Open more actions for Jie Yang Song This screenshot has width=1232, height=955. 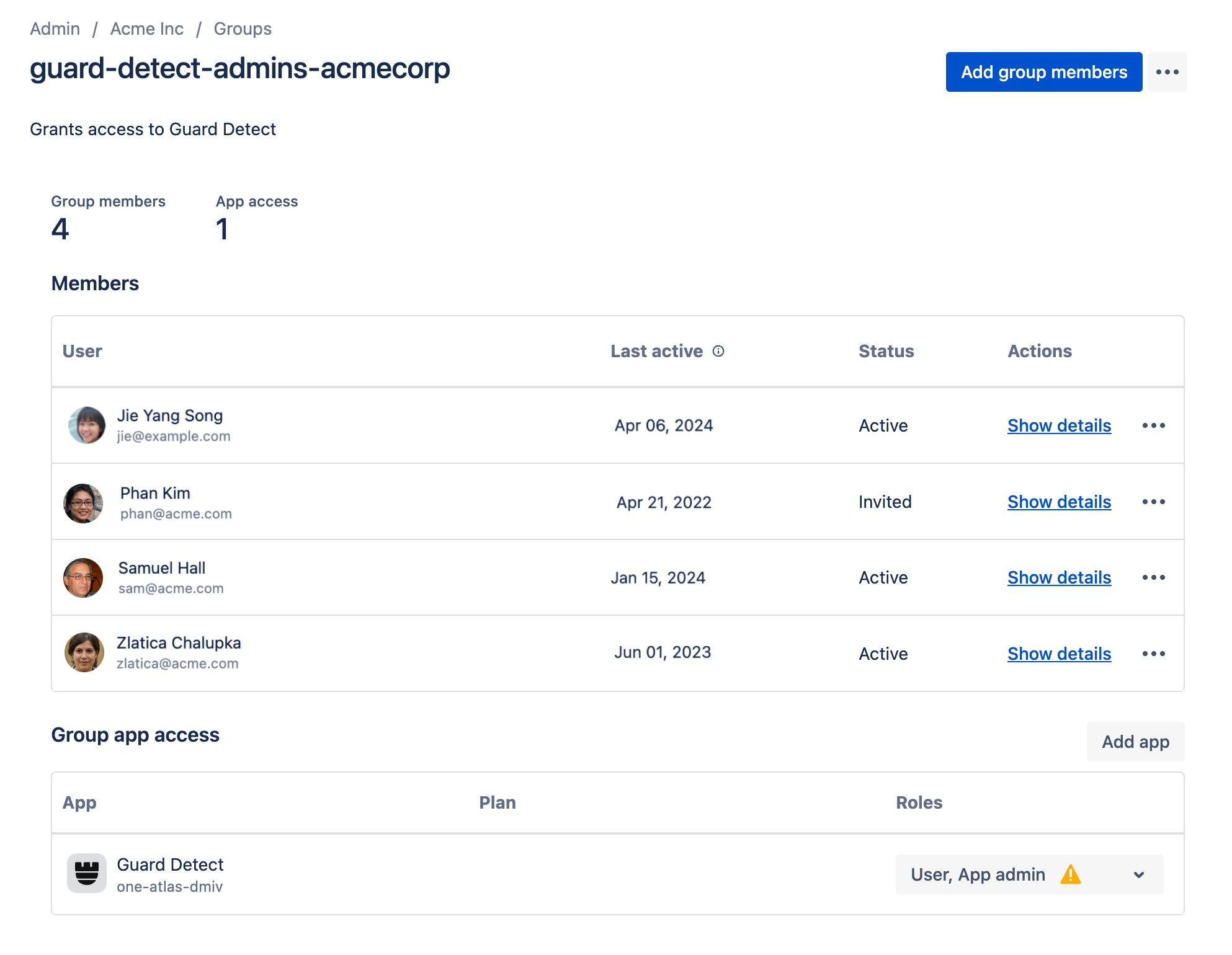pyautogui.click(x=1154, y=425)
